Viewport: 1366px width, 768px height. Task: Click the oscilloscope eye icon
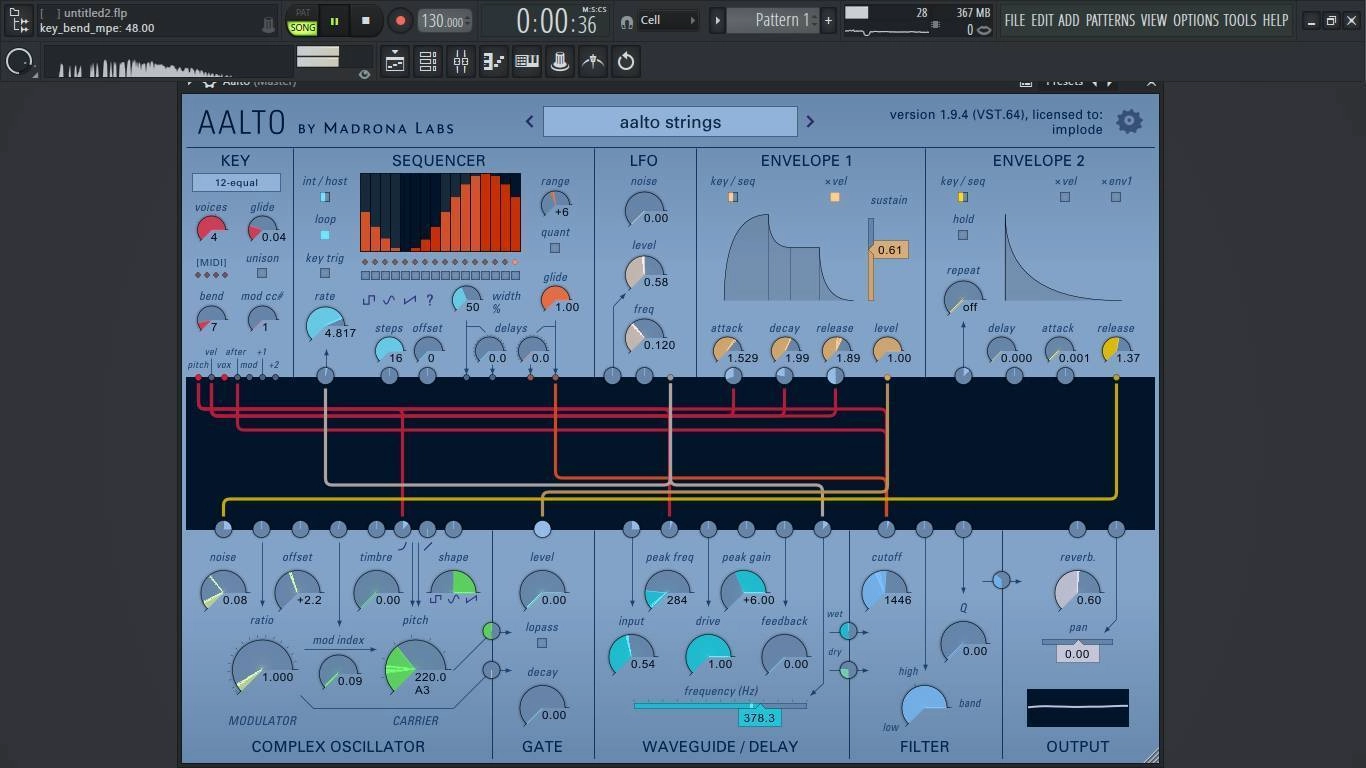(364, 74)
